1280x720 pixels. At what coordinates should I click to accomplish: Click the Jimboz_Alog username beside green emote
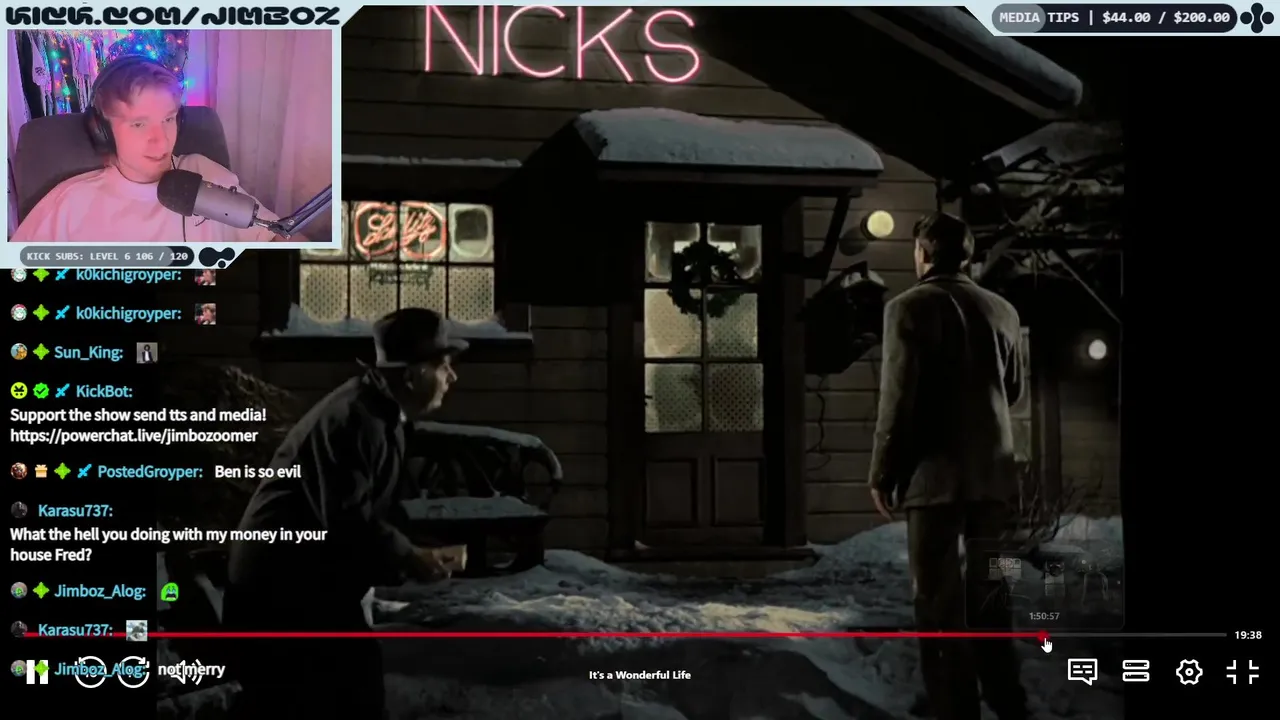pos(100,591)
